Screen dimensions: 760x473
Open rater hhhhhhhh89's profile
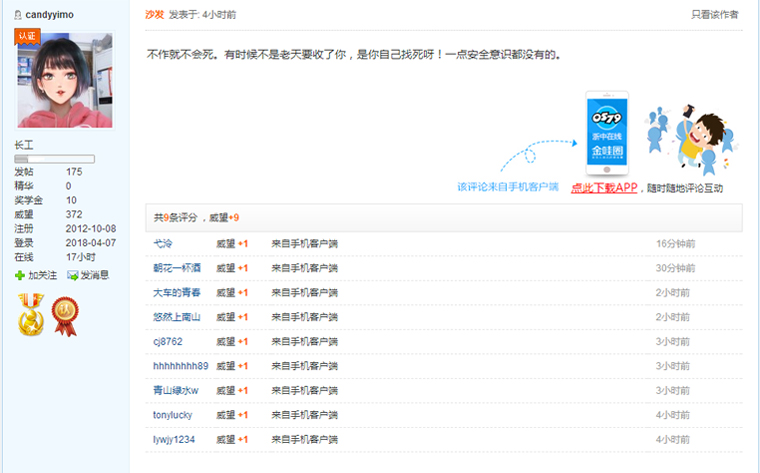[x=181, y=366]
